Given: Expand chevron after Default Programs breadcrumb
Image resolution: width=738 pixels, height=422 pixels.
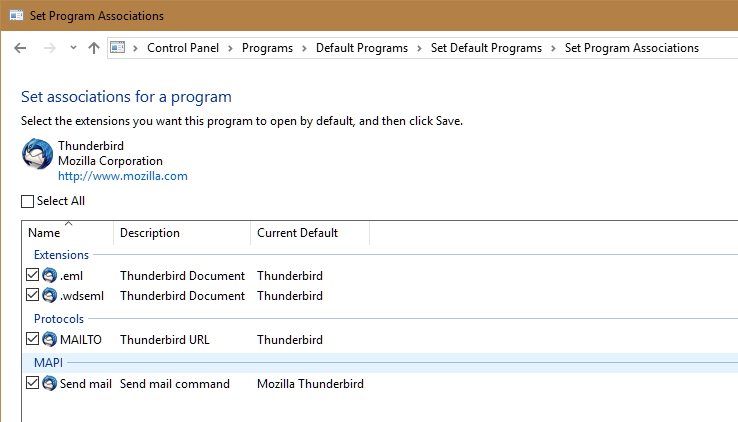Looking at the screenshot, I should (419, 48).
